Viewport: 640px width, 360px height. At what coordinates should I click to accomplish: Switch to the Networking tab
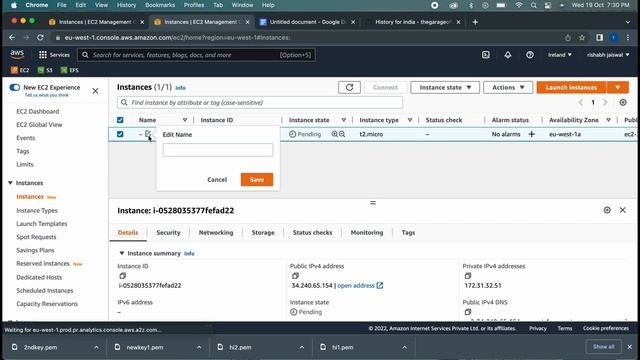tap(216, 232)
